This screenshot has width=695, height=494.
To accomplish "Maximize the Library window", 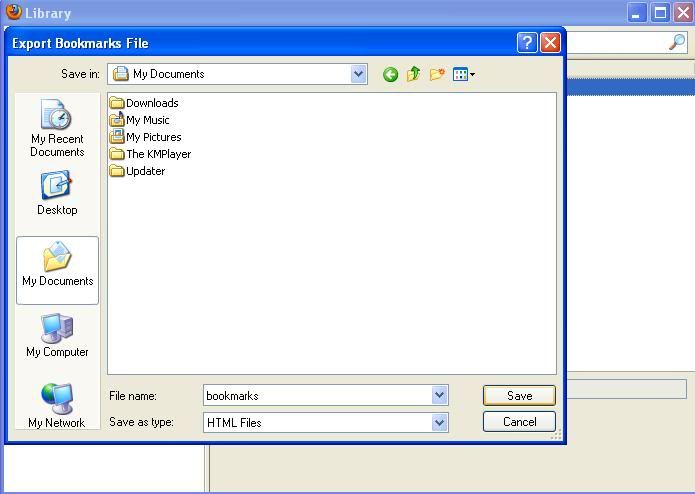I will coord(660,12).
